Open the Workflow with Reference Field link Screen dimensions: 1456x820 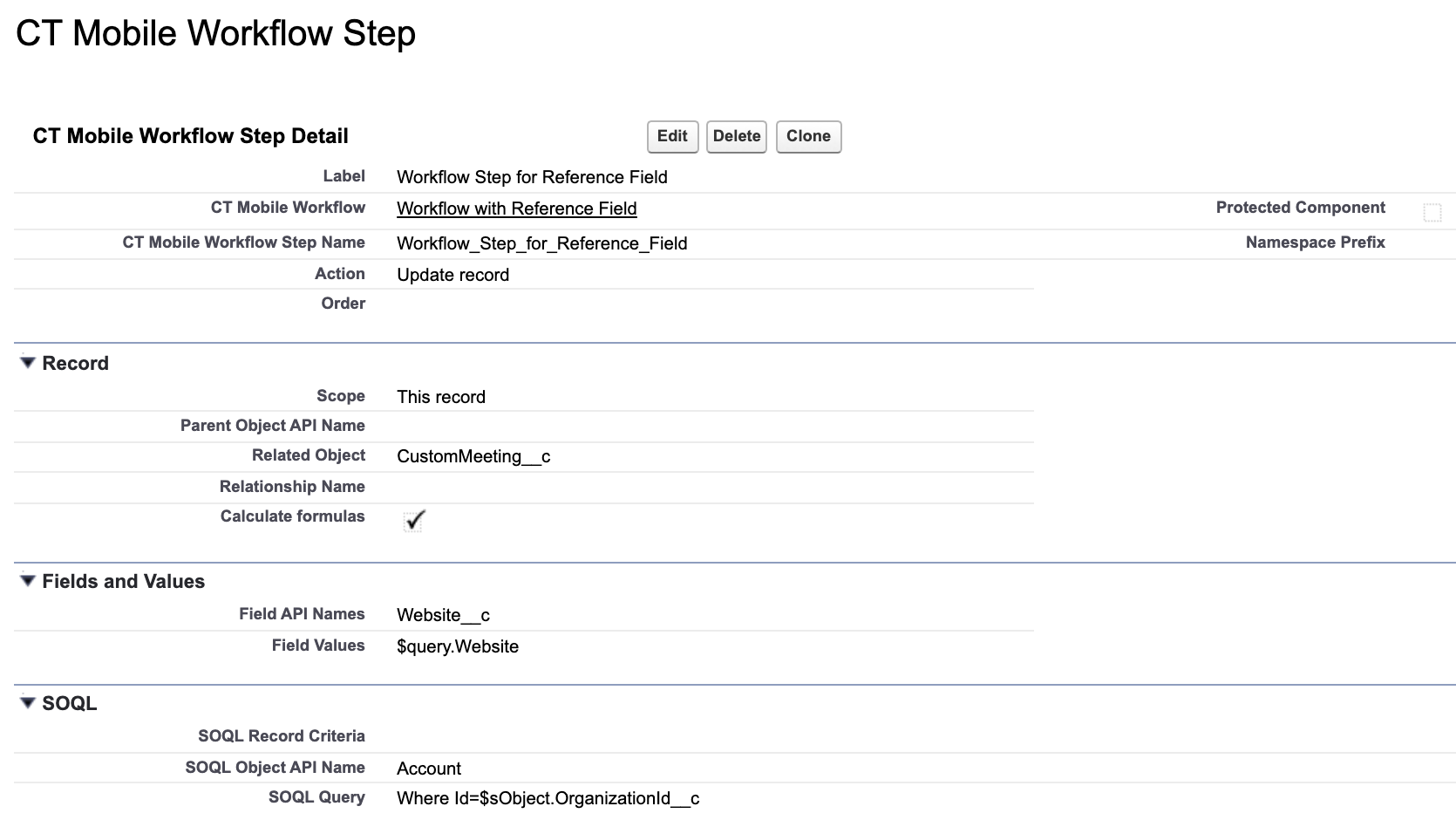[516, 208]
